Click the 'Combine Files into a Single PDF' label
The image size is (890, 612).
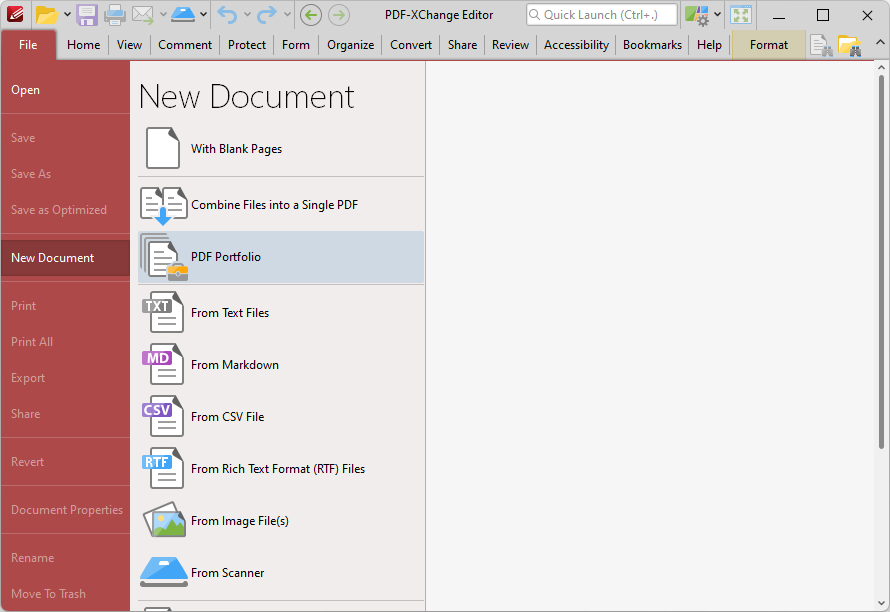(274, 205)
